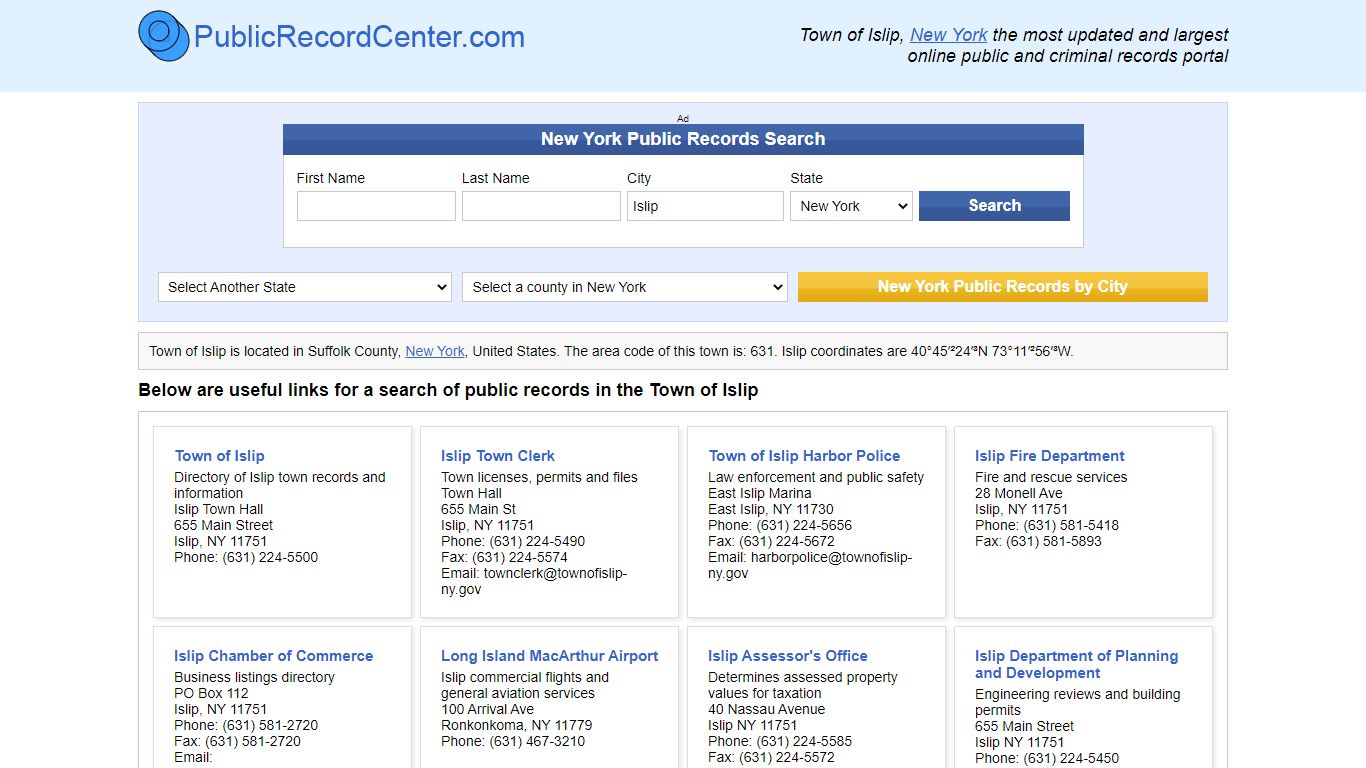Screen dimensions: 1366x768
Task: Open the Islip Fire Department link
Action: (1050, 456)
